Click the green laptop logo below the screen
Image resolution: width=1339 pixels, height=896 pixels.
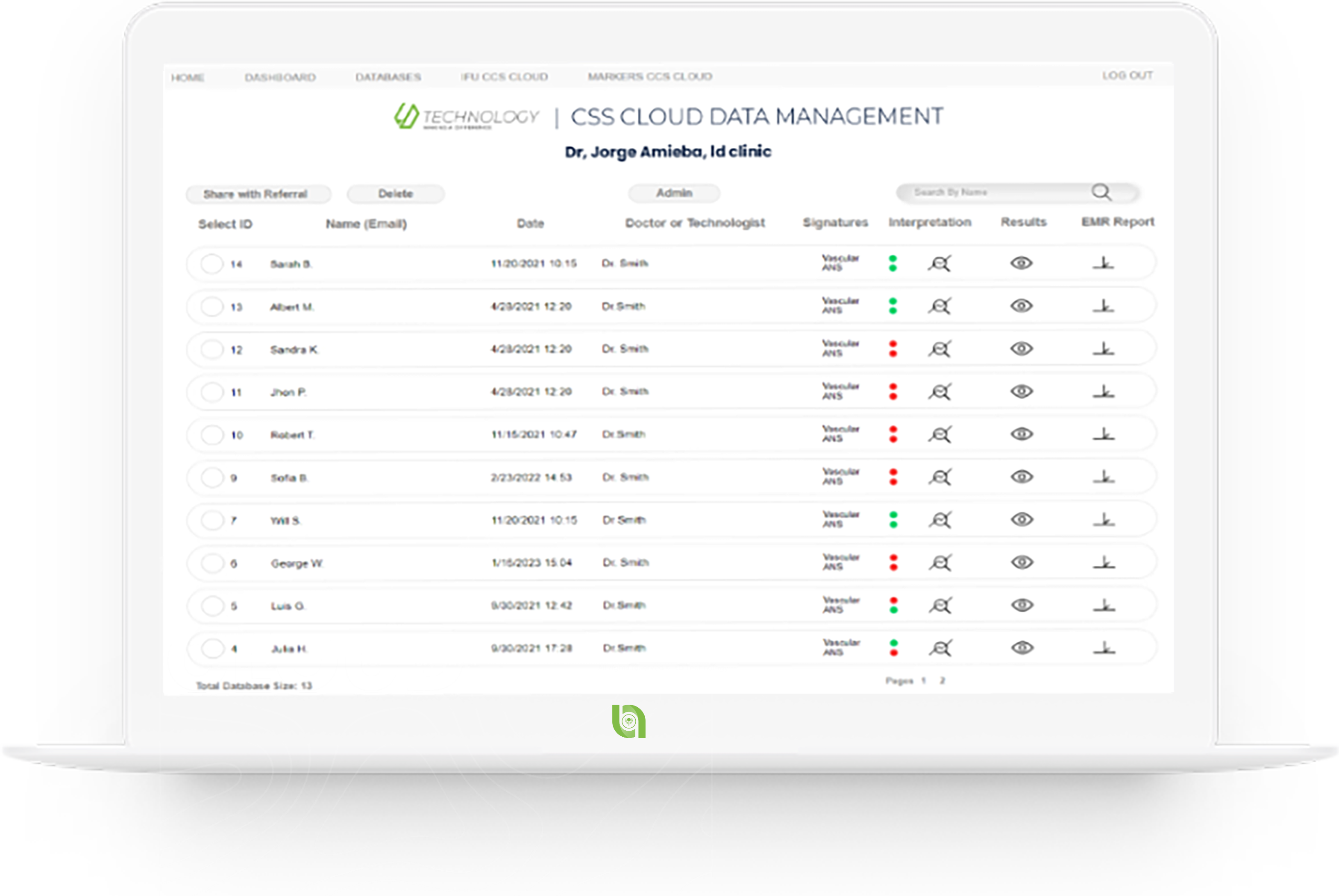[628, 721]
